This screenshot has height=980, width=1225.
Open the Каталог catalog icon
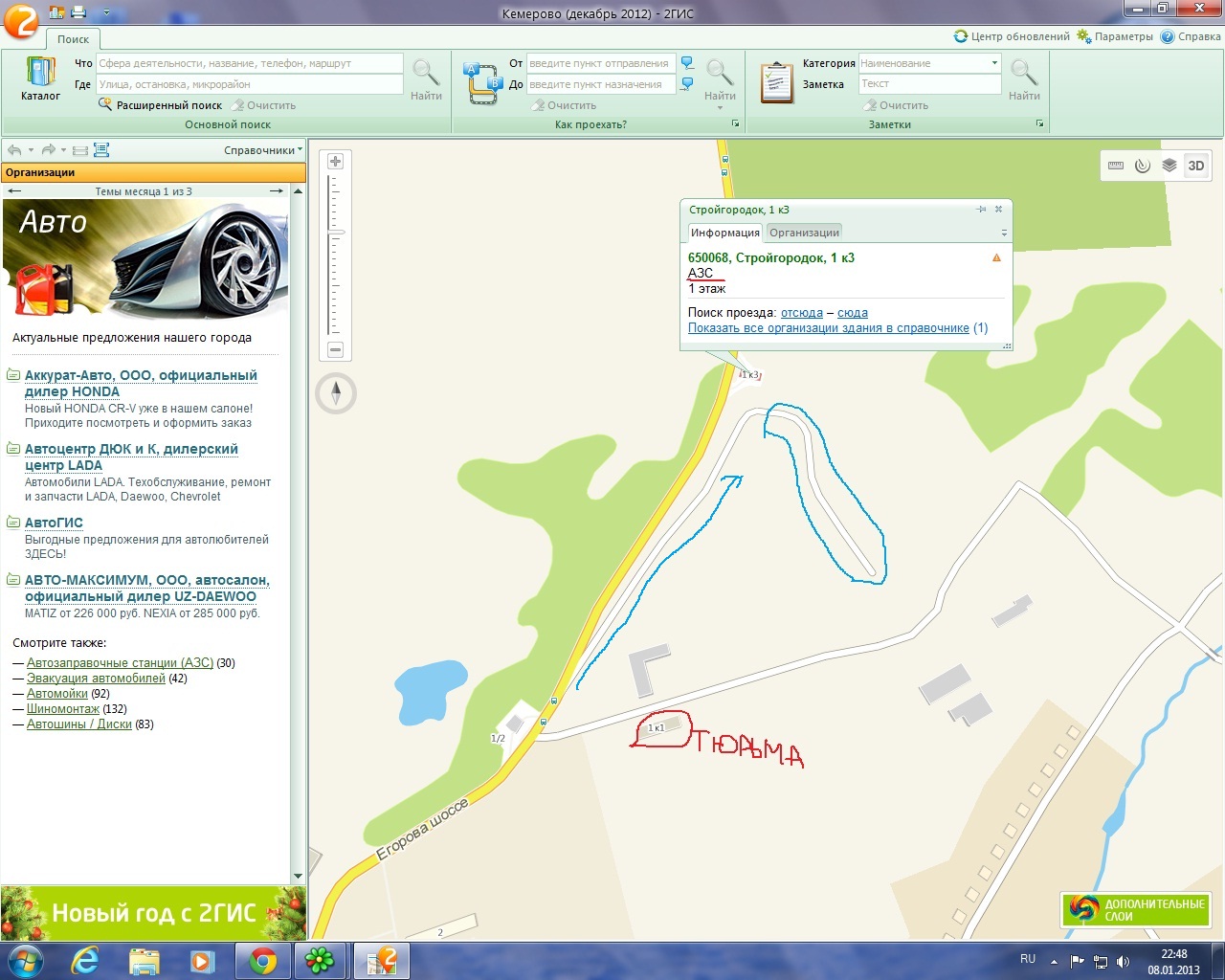[40, 78]
